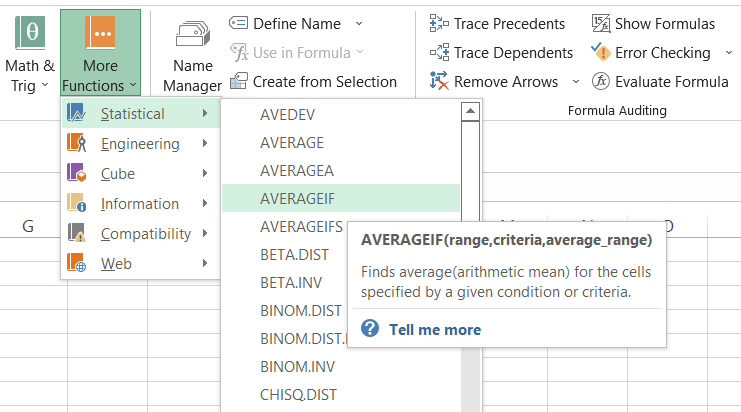
Task: Click the Tell me more link
Action: click(x=434, y=329)
